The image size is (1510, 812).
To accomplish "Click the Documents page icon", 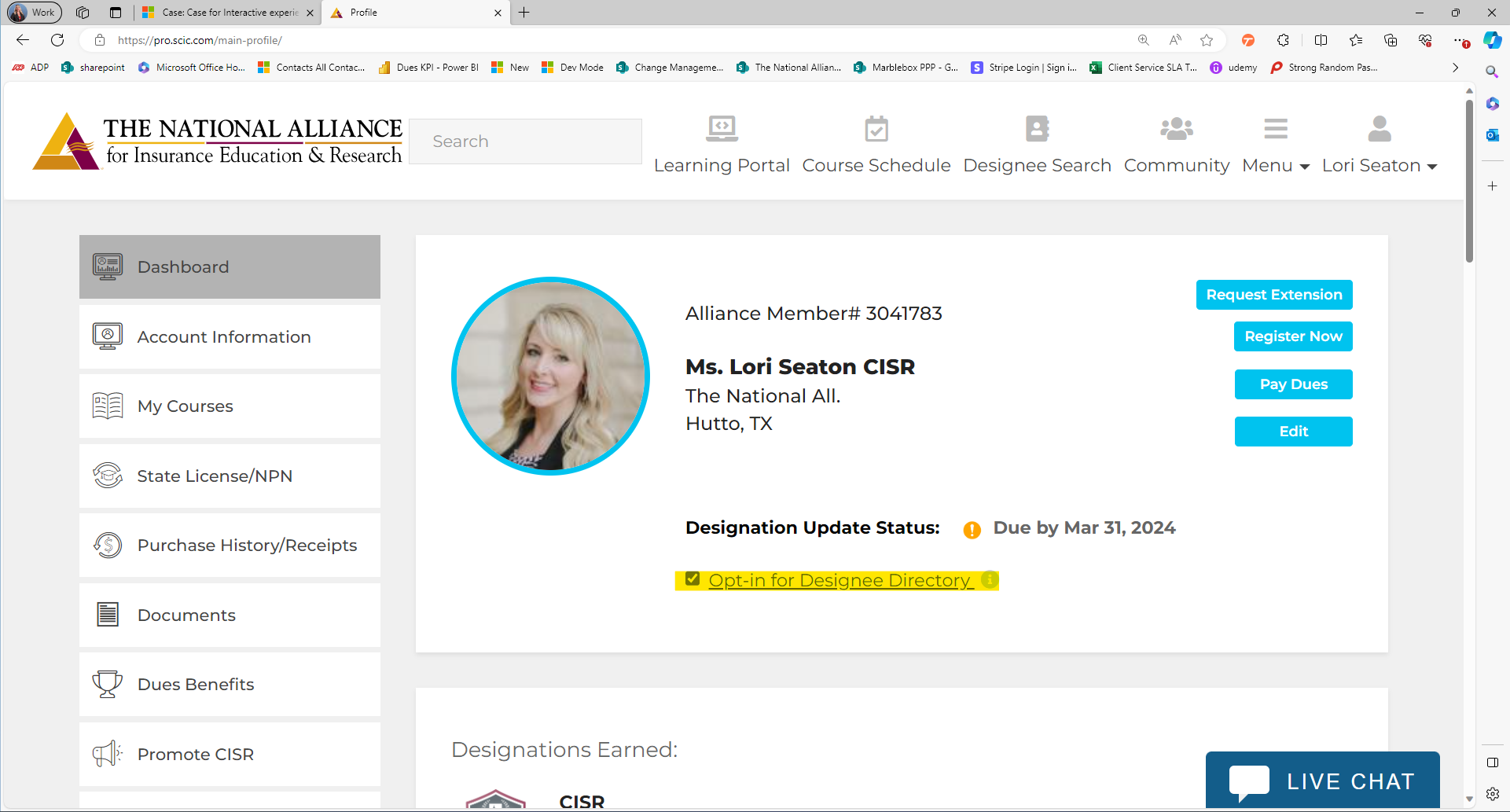I will click(108, 615).
